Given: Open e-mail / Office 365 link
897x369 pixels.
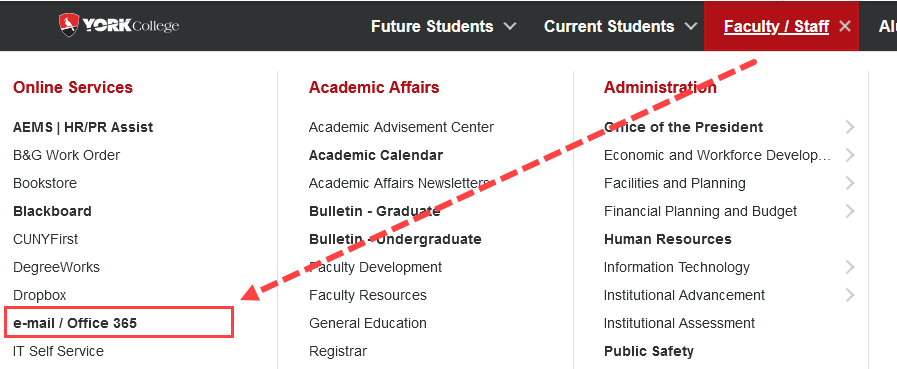Looking at the screenshot, I should coord(75,323).
